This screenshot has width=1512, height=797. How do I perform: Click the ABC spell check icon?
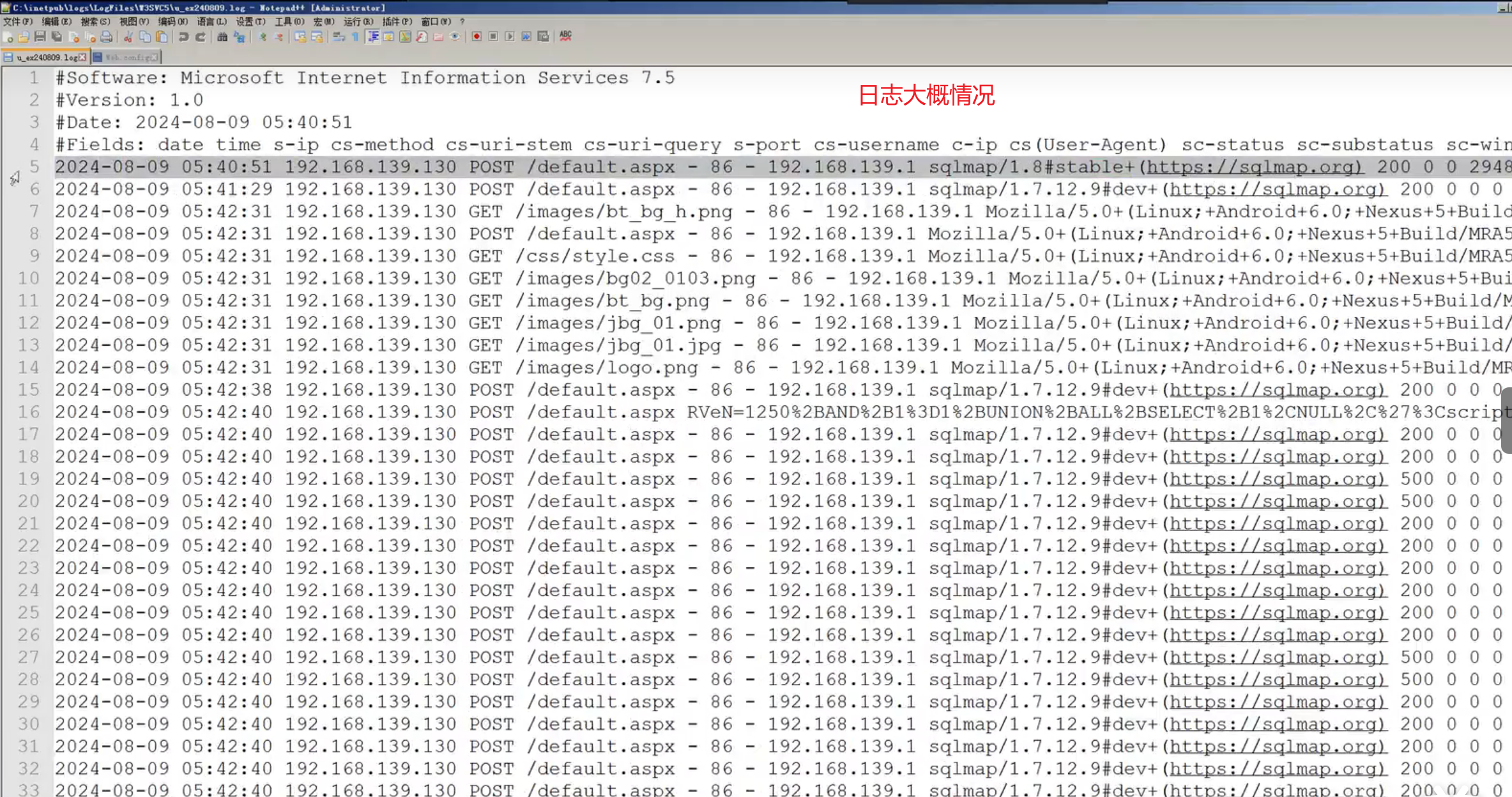point(565,36)
